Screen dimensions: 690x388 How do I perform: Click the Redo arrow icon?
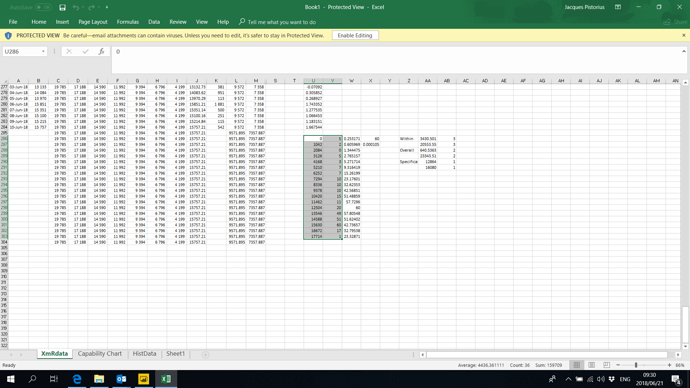pos(92,7)
